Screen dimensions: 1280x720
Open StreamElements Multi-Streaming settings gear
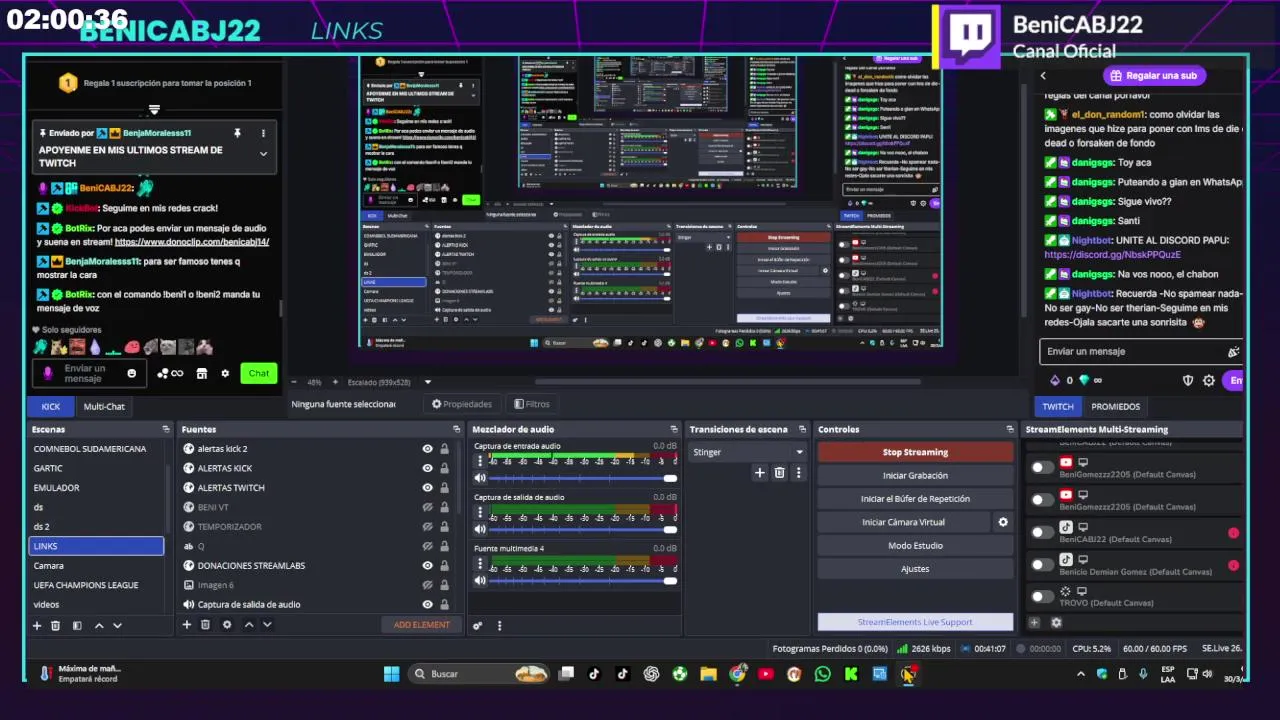click(x=1056, y=623)
